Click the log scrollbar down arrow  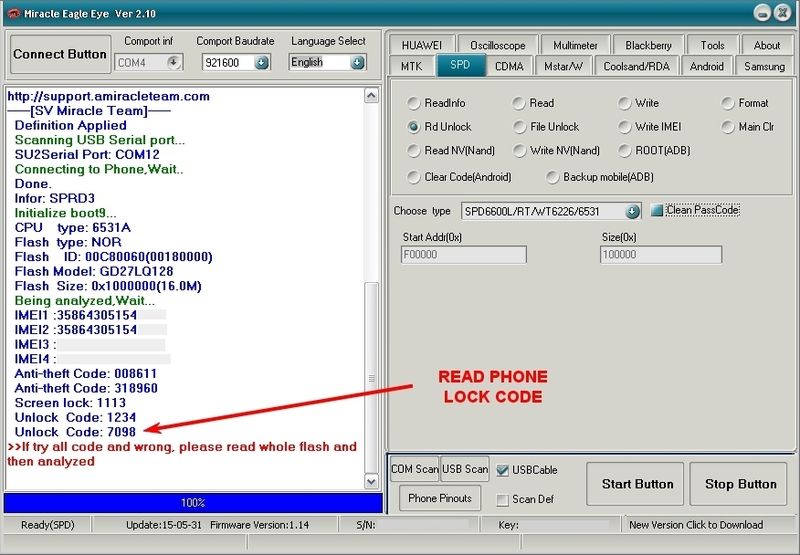pyautogui.click(x=371, y=481)
